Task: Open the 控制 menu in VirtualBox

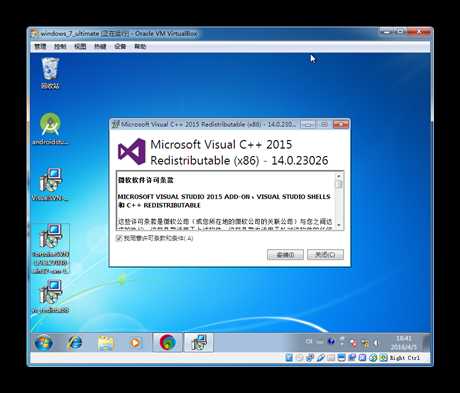Action: pyautogui.click(x=60, y=46)
